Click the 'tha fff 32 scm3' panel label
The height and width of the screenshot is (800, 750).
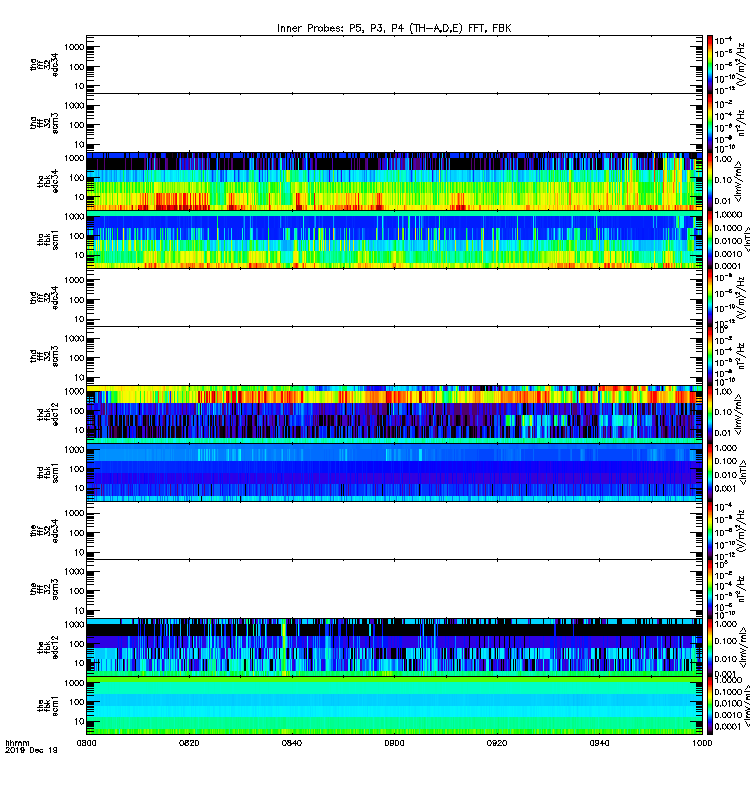[44, 123]
